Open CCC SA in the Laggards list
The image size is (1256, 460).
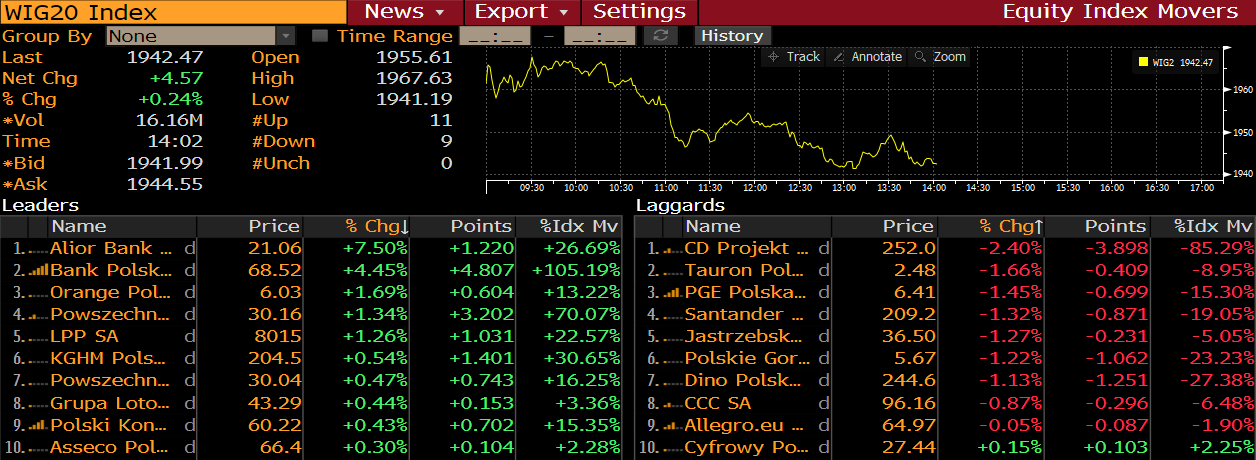coord(717,402)
